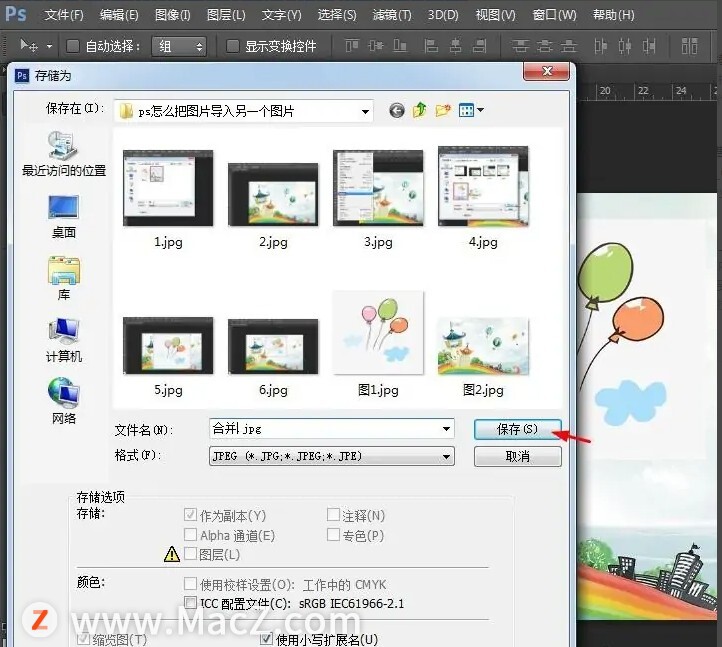Image resolution: width=722 pixels, height=647 pixels.
Task: Select the 4.jpg thumbnail
Action: coord(483,186)
